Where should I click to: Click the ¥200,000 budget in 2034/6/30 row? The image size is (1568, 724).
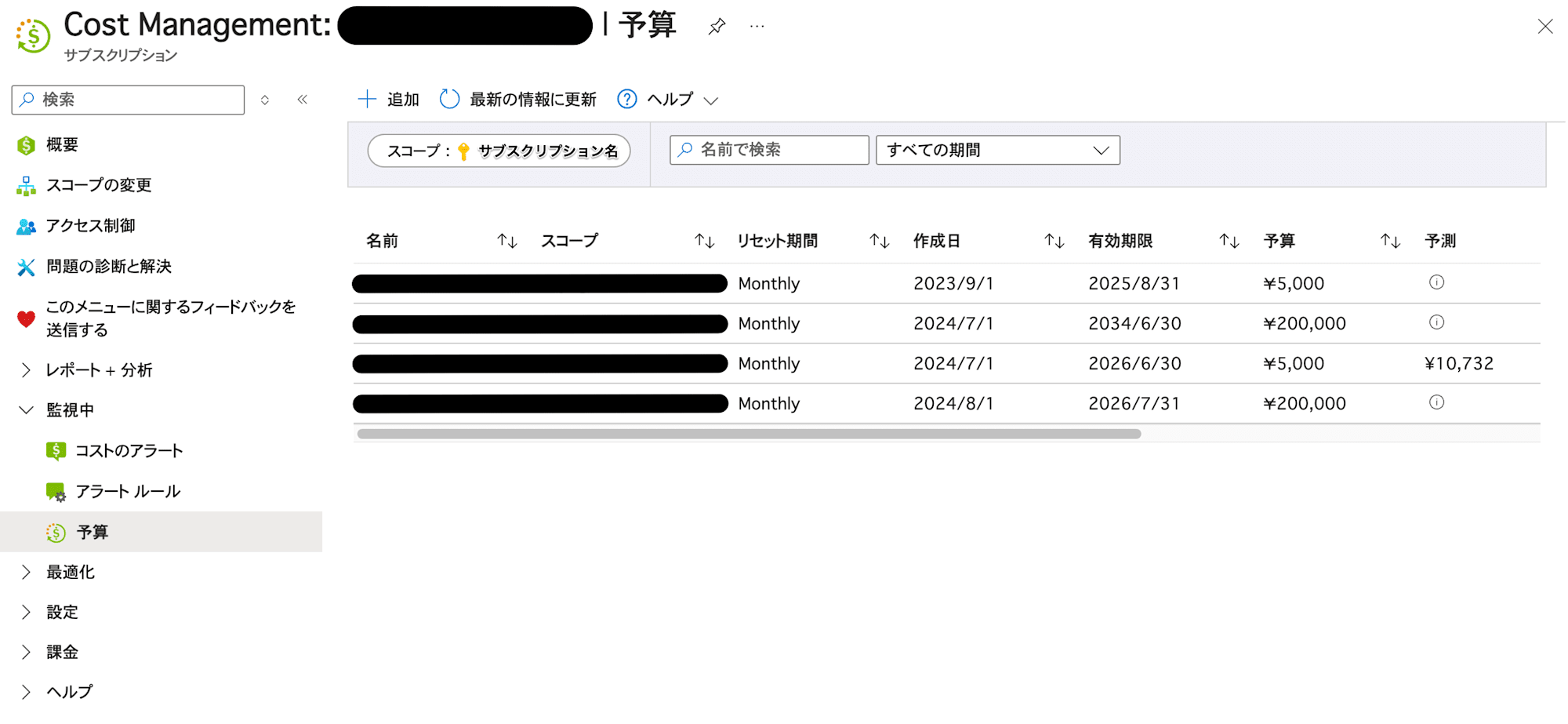point(1305,324)
